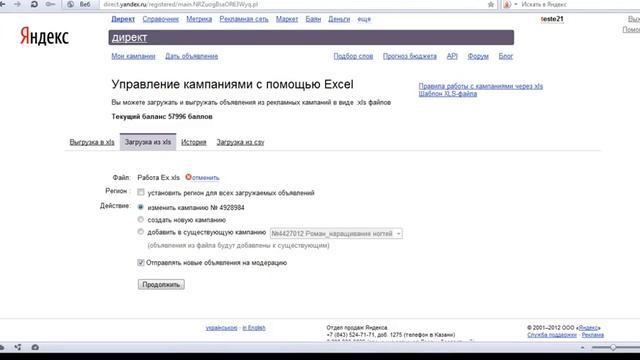Open Дать объявление
The height and width of the screenshot is (360, 640).
[191, 56]
